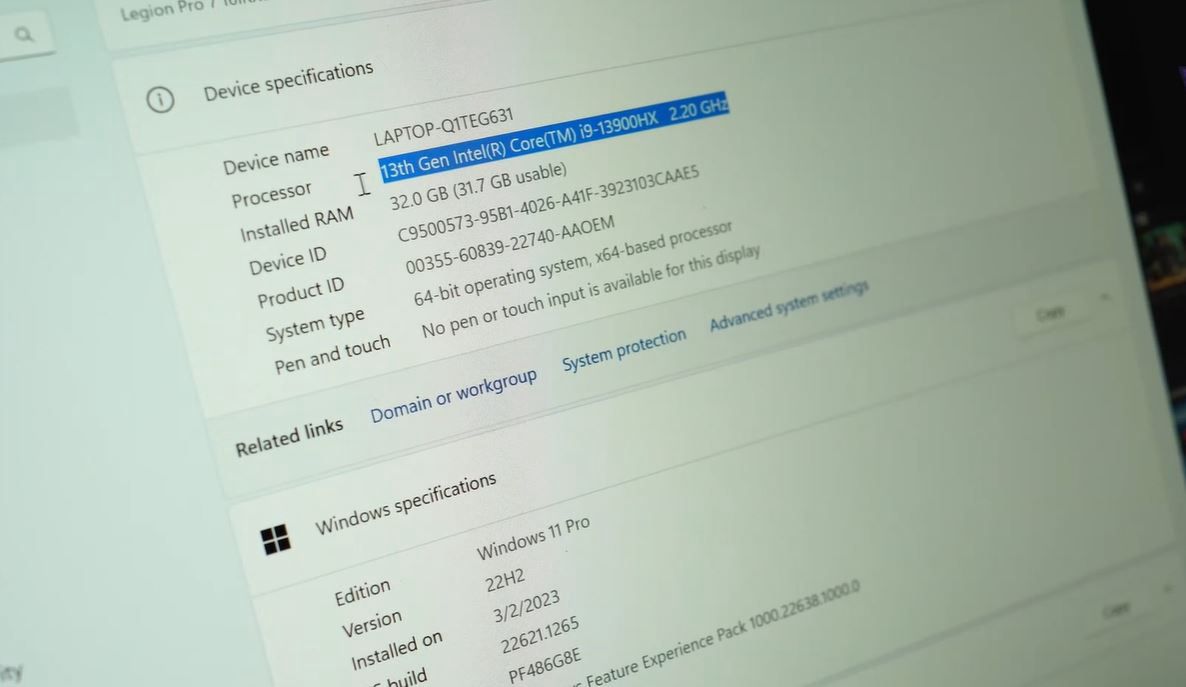The width and height of the screenshot is (1186, 687).
Task: Click Device ID value C9500573-95B1-4026-A41F-3923103CAAE5
Action: tap(548, 204)
